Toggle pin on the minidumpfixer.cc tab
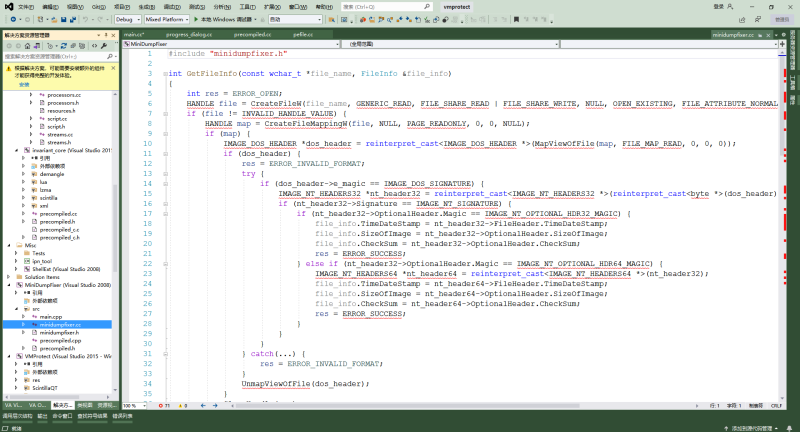Image resolution: width=800 pixels, height=432 pixels. coord(762,34)
